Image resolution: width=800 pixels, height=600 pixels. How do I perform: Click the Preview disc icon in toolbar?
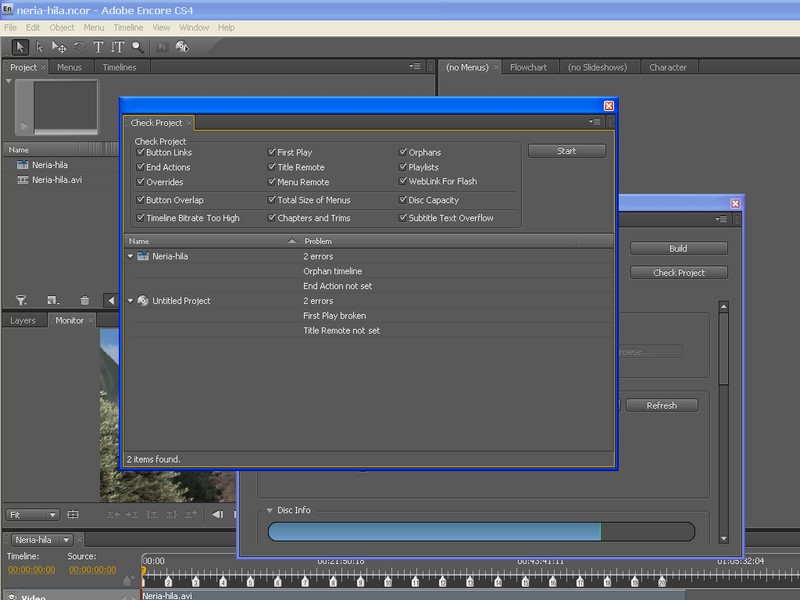(x=184, y=46)
